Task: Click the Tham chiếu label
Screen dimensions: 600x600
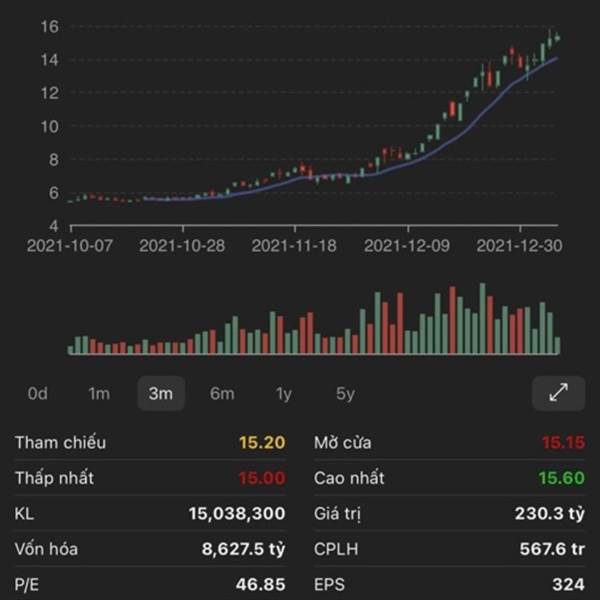Action: pyautogui.click(x=60, y=442)
